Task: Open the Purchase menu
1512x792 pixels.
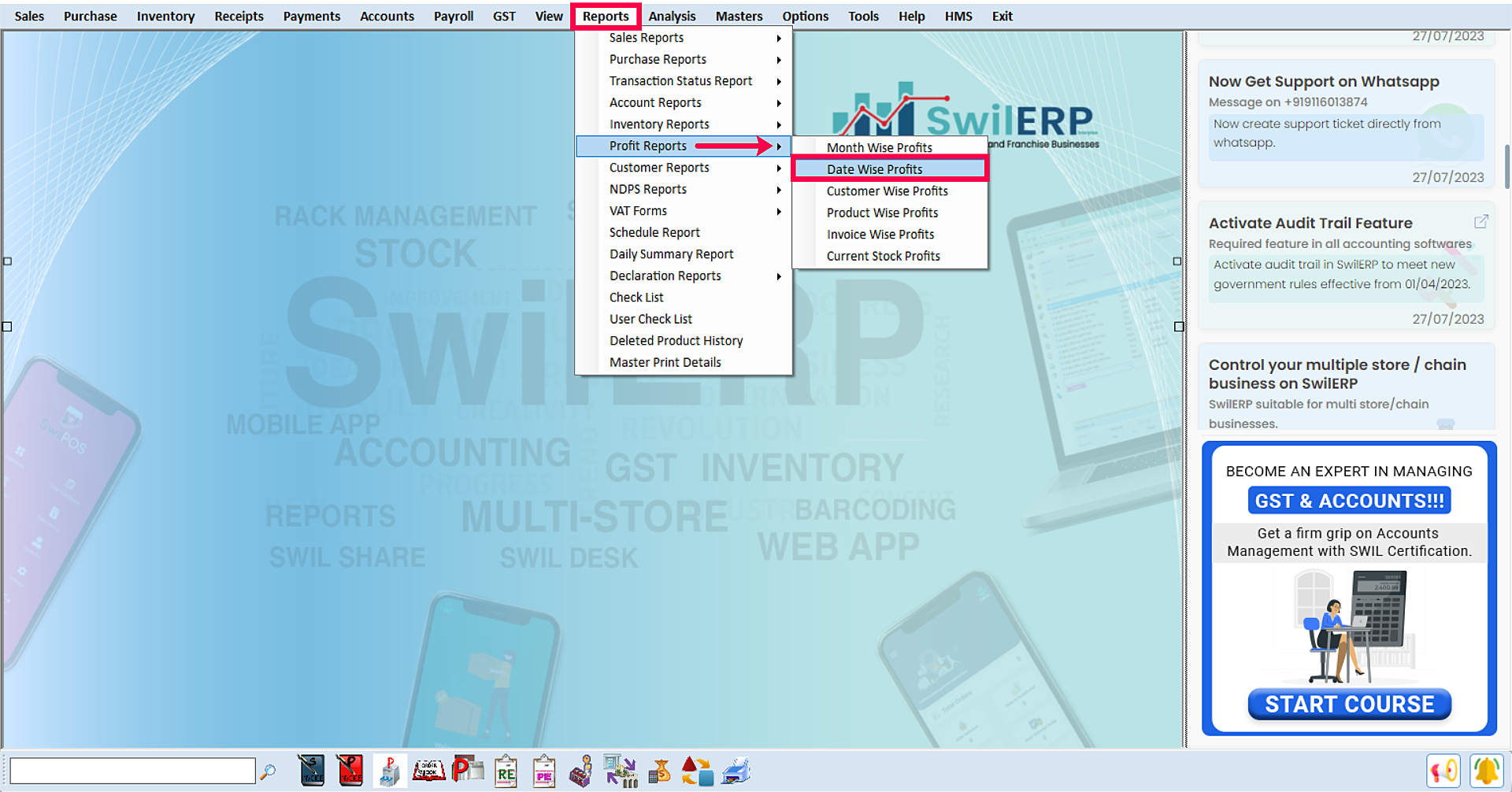Action: (x=90, y=16)
